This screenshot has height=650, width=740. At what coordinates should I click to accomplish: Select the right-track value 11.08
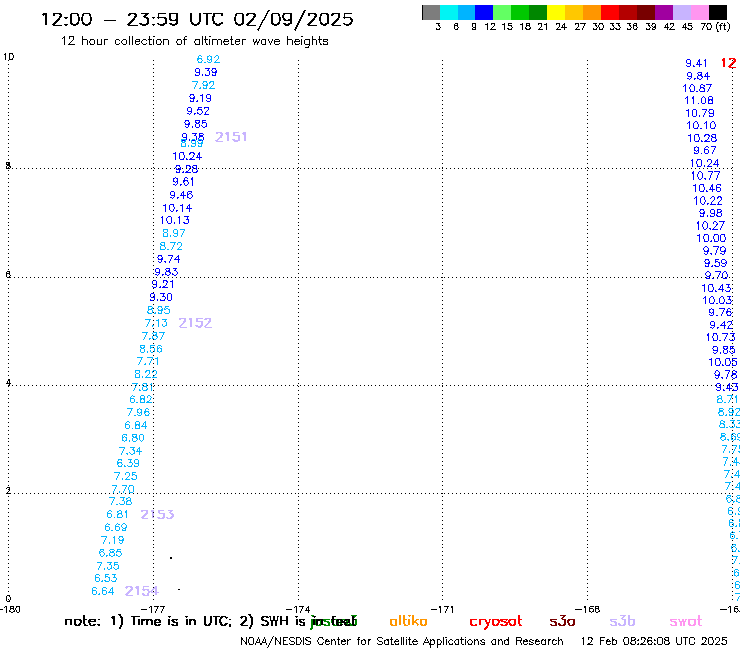[x=699, y=100]
